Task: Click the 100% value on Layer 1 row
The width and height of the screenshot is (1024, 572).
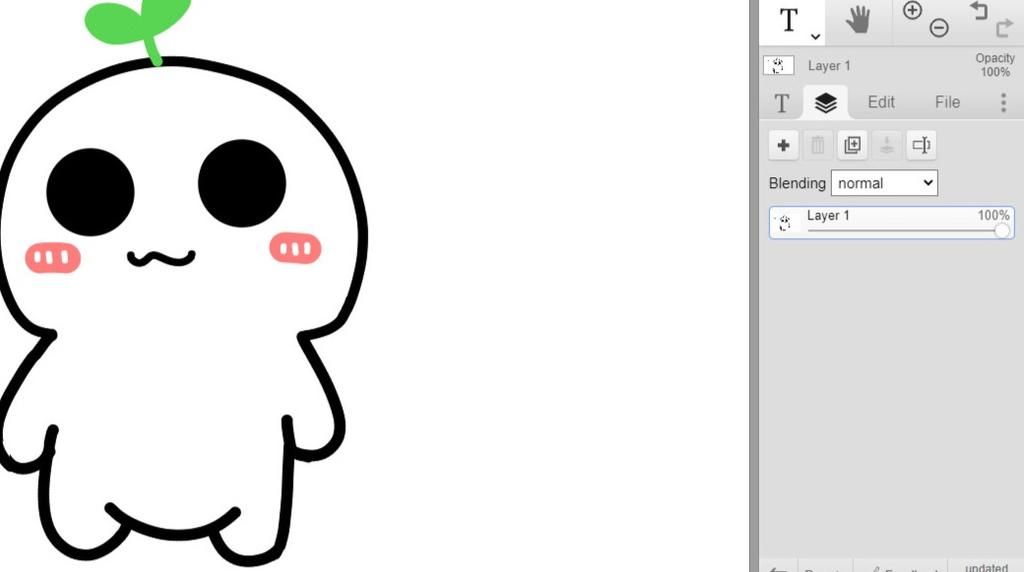Action: (993, 215)
